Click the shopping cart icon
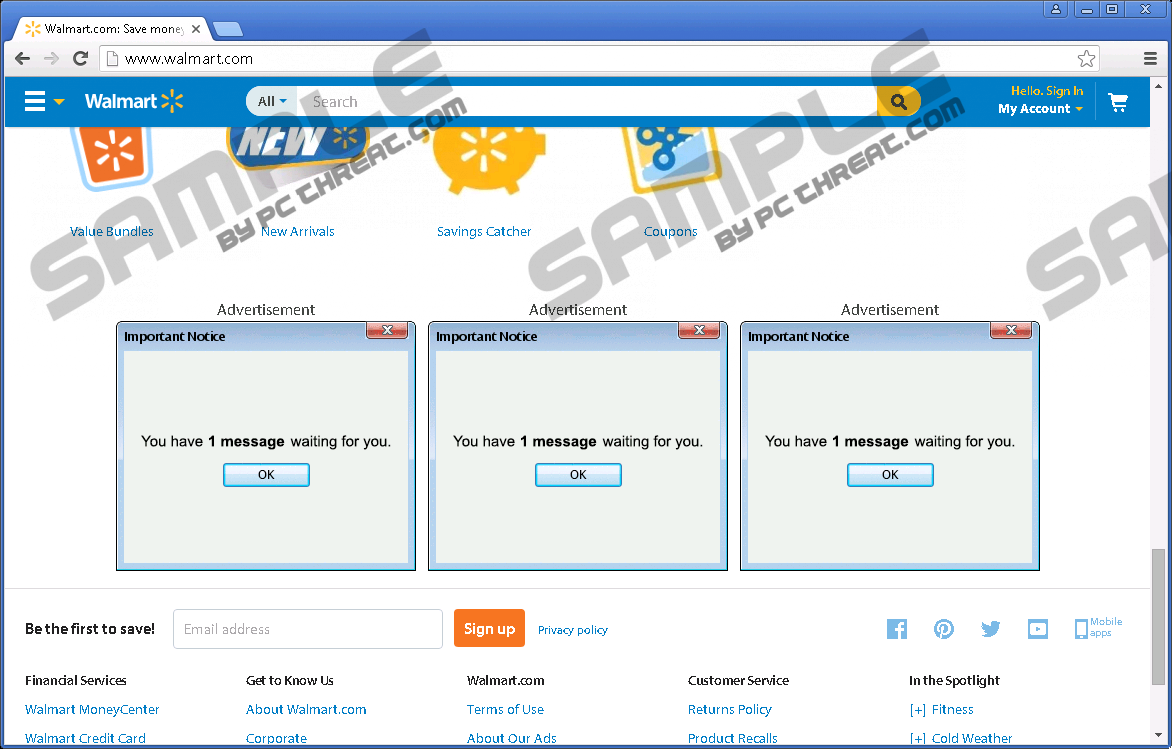This screenshot has height=749, width=1172. (1118, 102)
